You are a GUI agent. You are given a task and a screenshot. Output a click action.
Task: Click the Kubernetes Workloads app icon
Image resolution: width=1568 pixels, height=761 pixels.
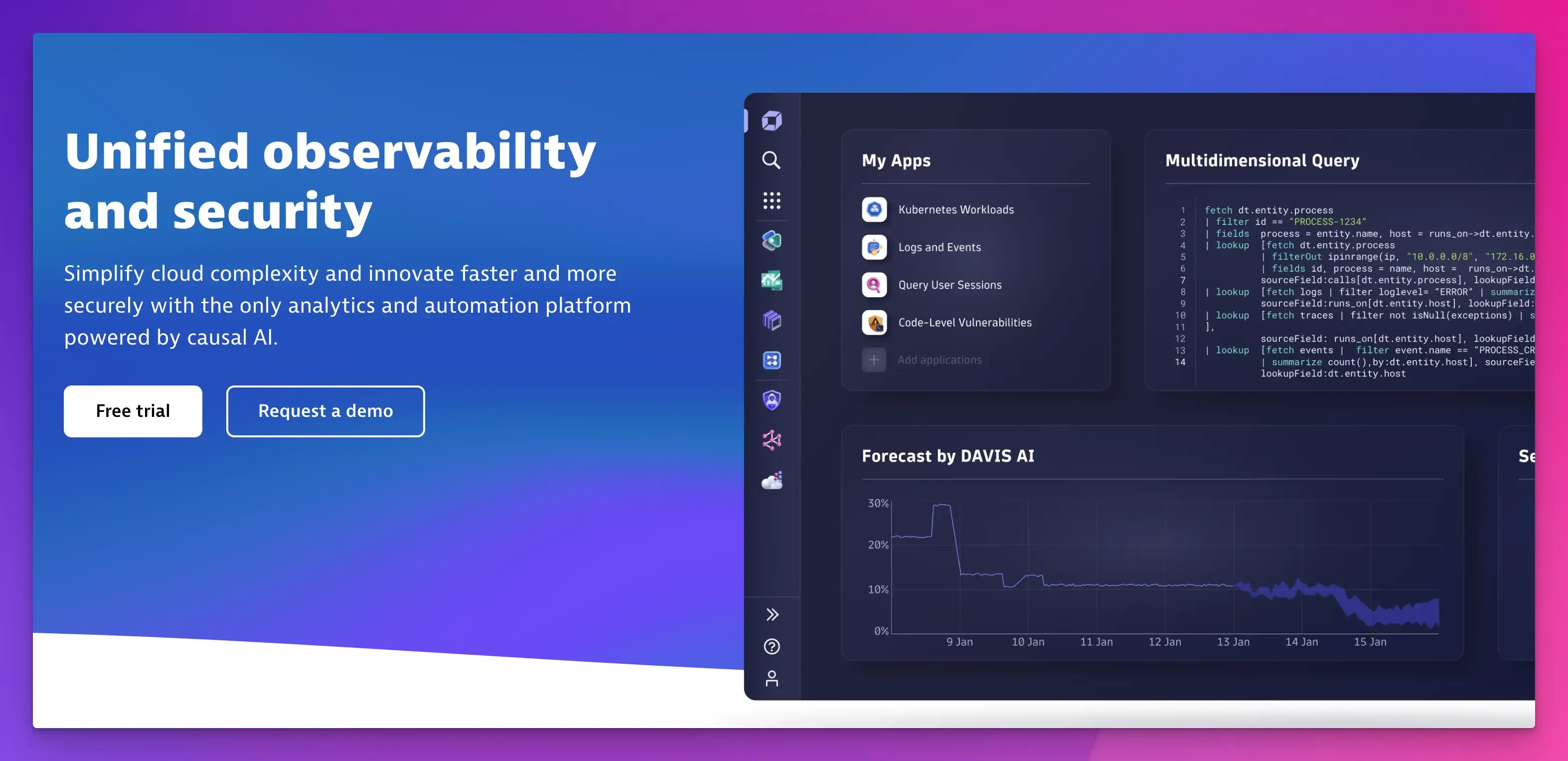click(873, 209)
